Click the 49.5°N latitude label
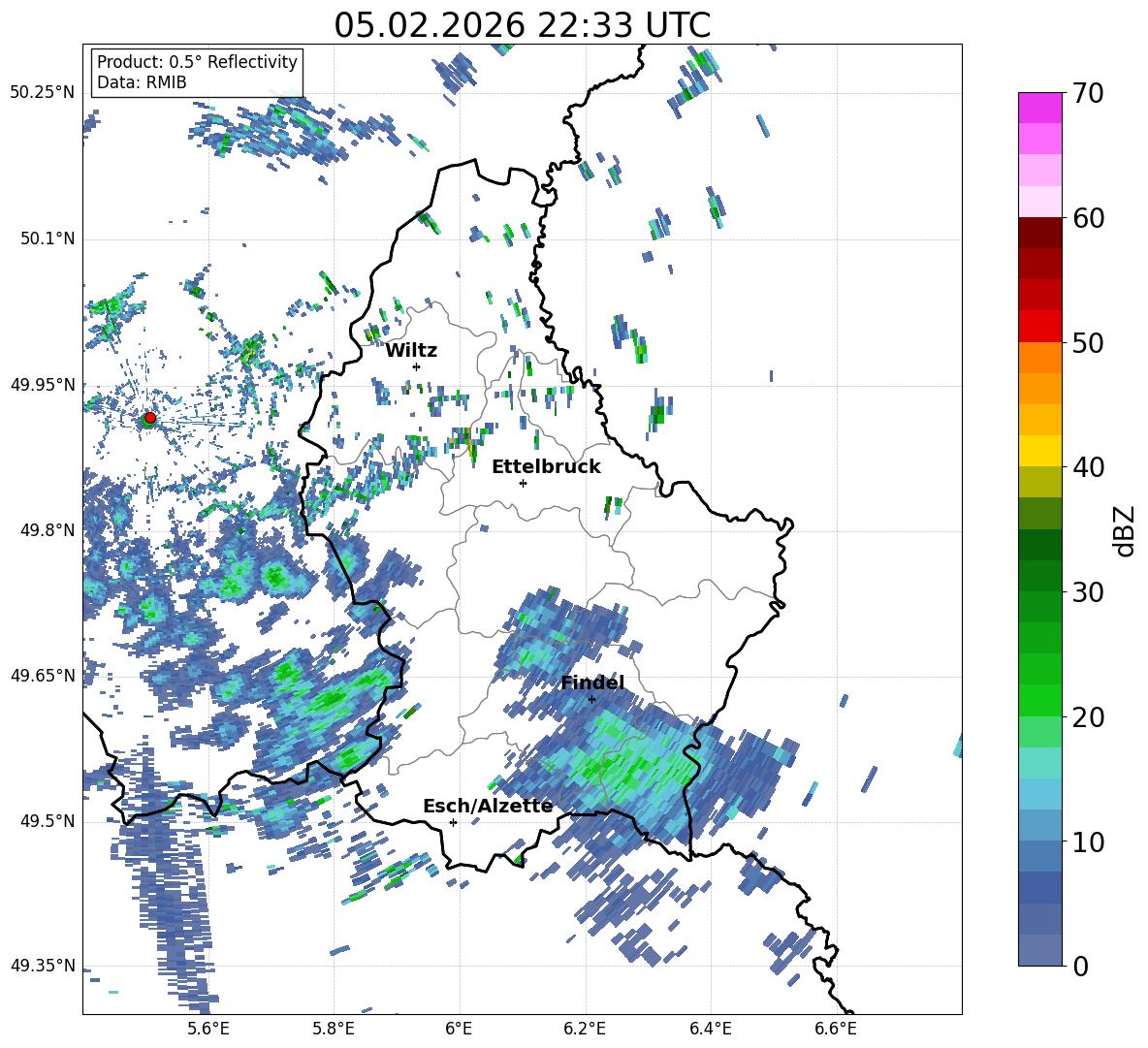Screen dimensions: 1148x1048 click(x=48, y=821)
